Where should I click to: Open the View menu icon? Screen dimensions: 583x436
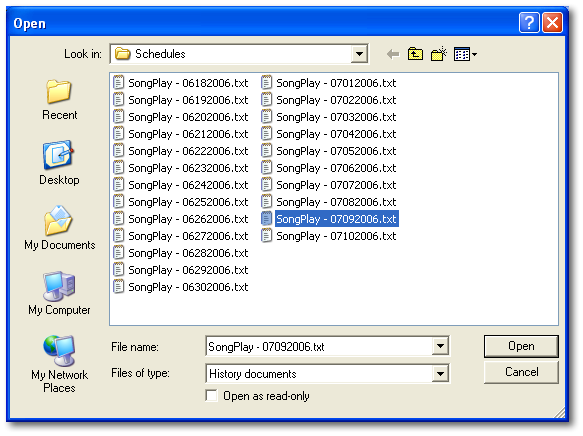tap(465, 54)
